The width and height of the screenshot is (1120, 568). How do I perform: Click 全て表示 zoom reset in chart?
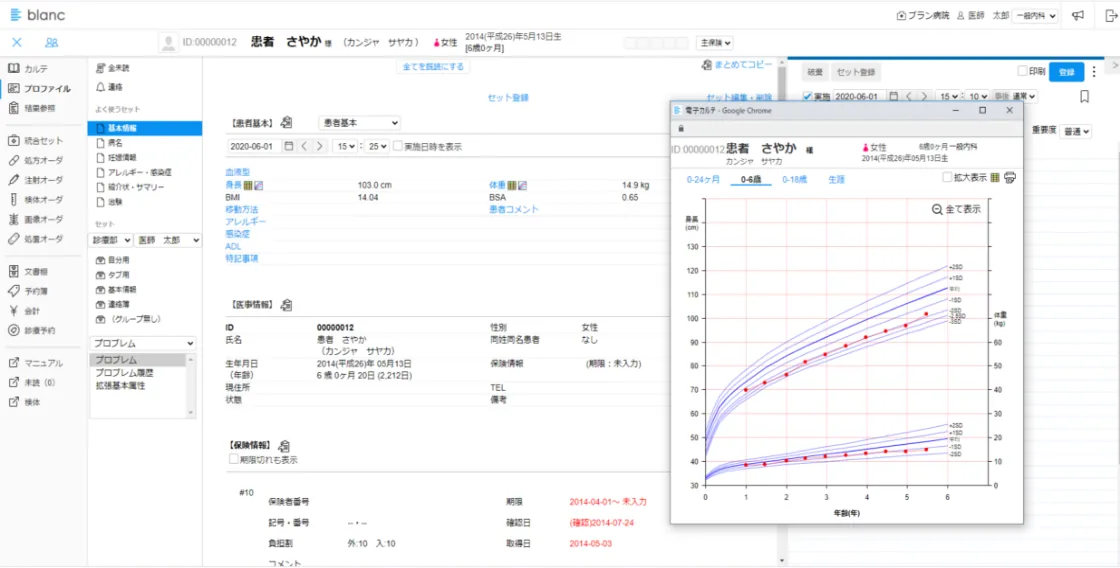[956, 209]
